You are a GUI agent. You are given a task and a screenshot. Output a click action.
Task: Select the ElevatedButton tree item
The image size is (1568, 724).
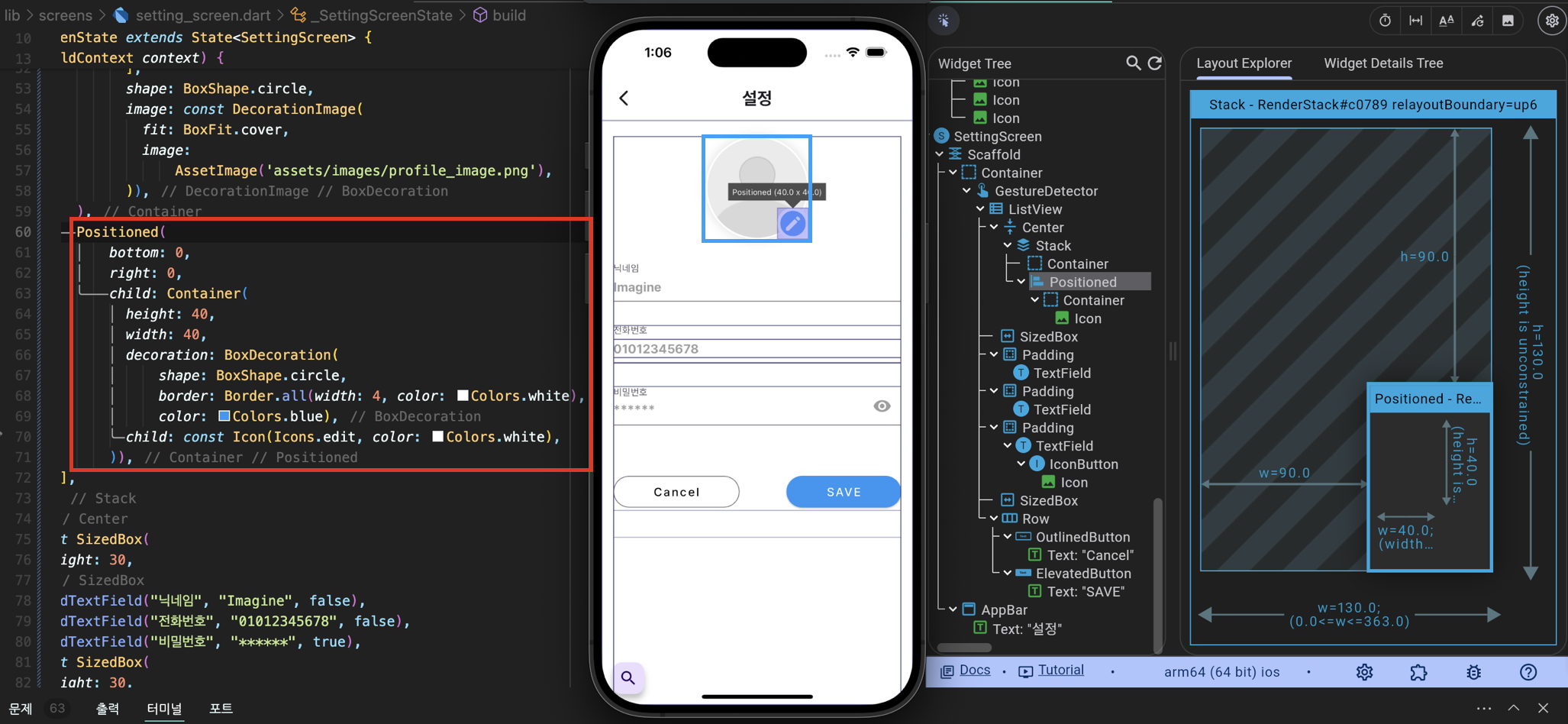click(x=1073, y=574)
